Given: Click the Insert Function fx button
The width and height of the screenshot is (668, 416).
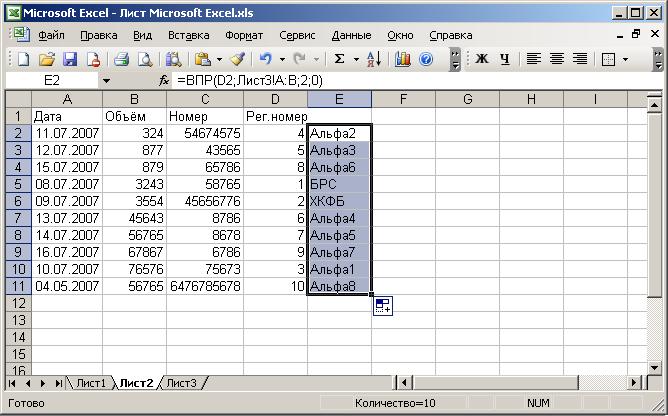Looking at the screenshot, I should (x=165, y=80).
